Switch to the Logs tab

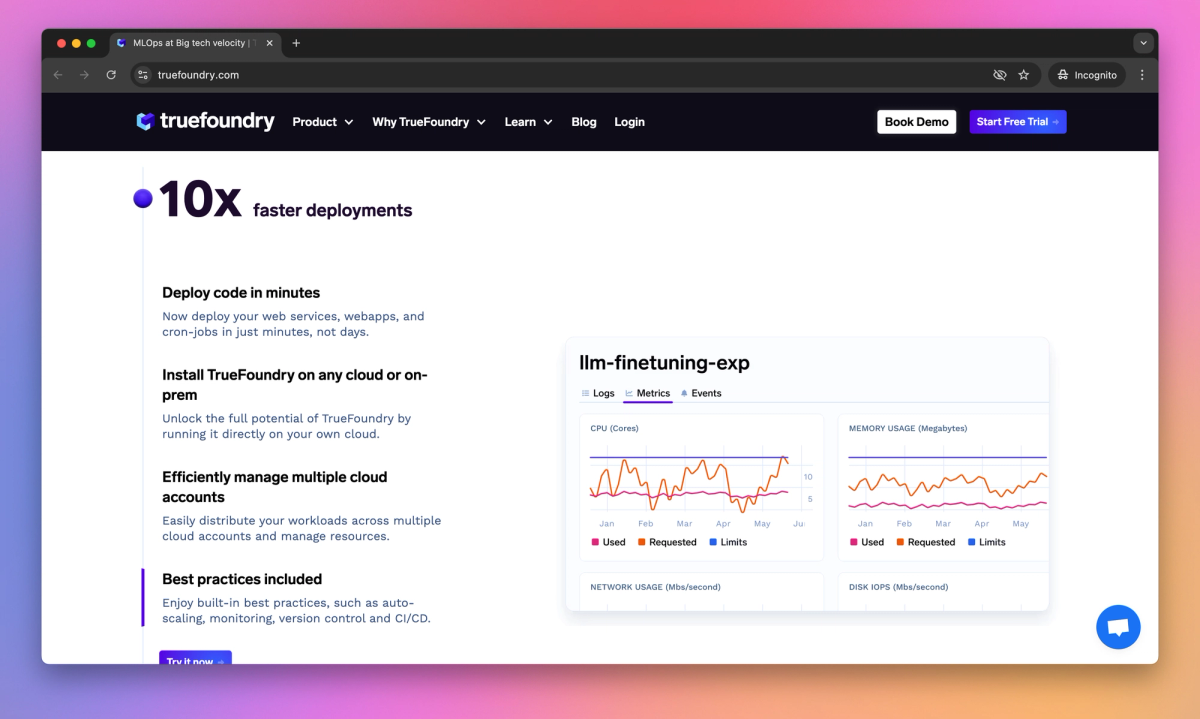(598, 393)
